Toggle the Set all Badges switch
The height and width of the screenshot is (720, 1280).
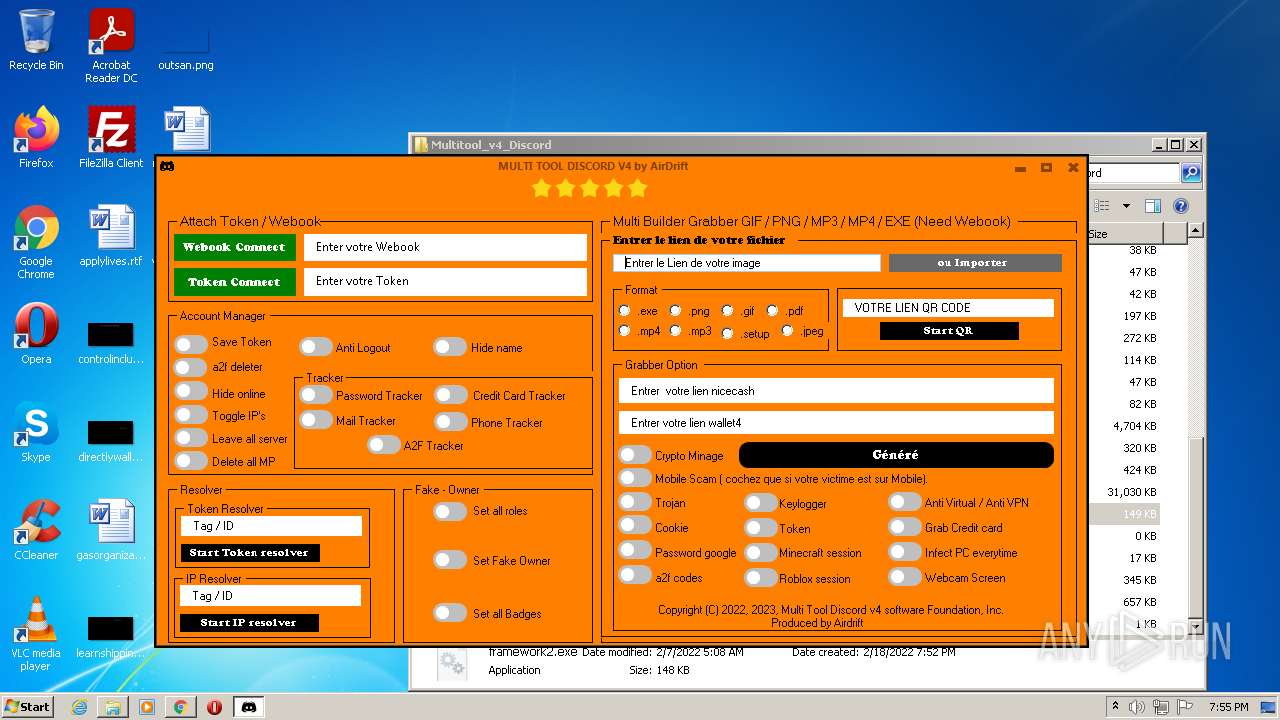[x=450, y=612]
